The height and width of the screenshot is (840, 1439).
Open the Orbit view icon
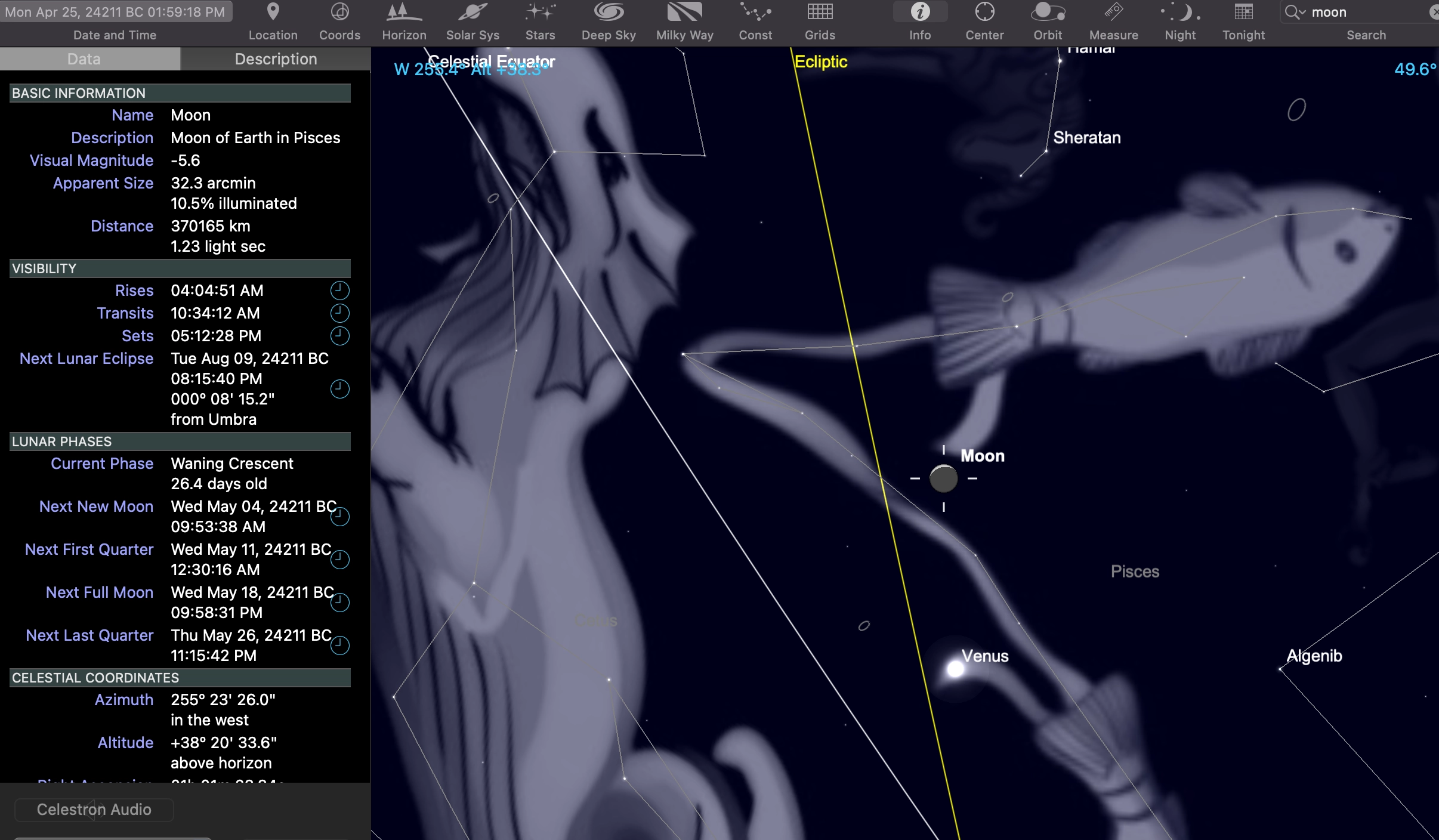[1048, 13]
